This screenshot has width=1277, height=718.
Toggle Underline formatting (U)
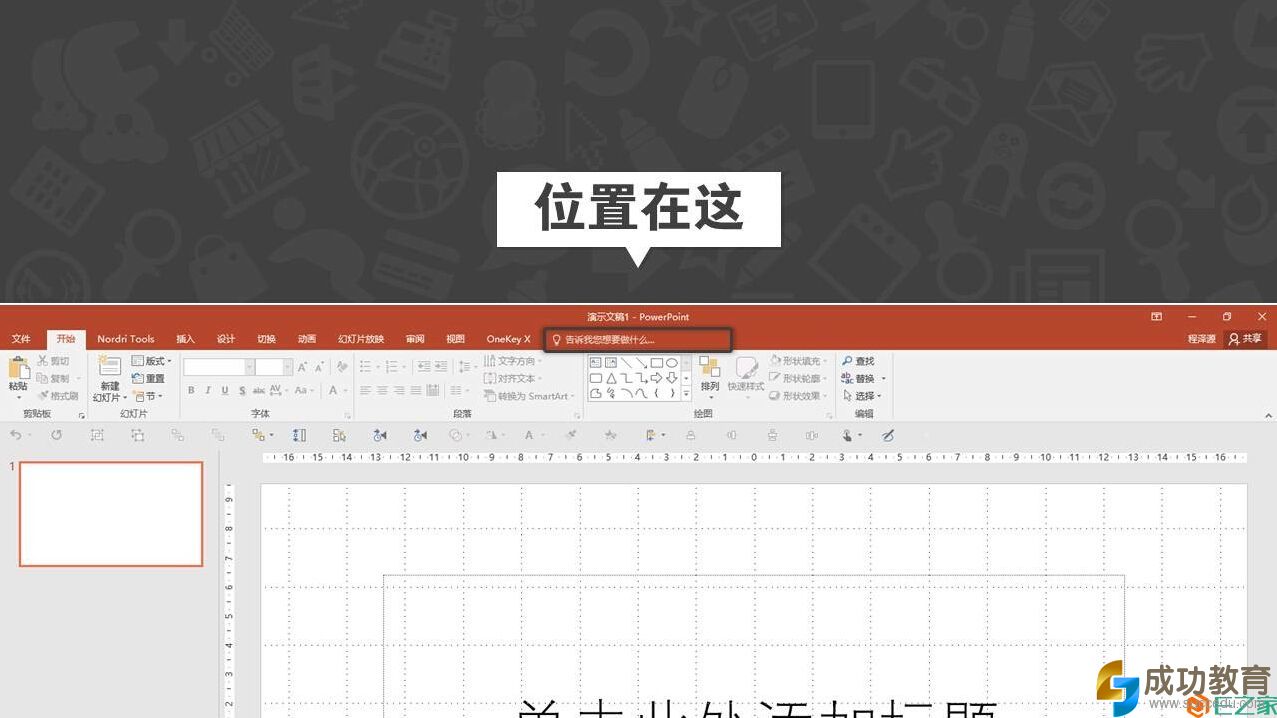[225, 391]
